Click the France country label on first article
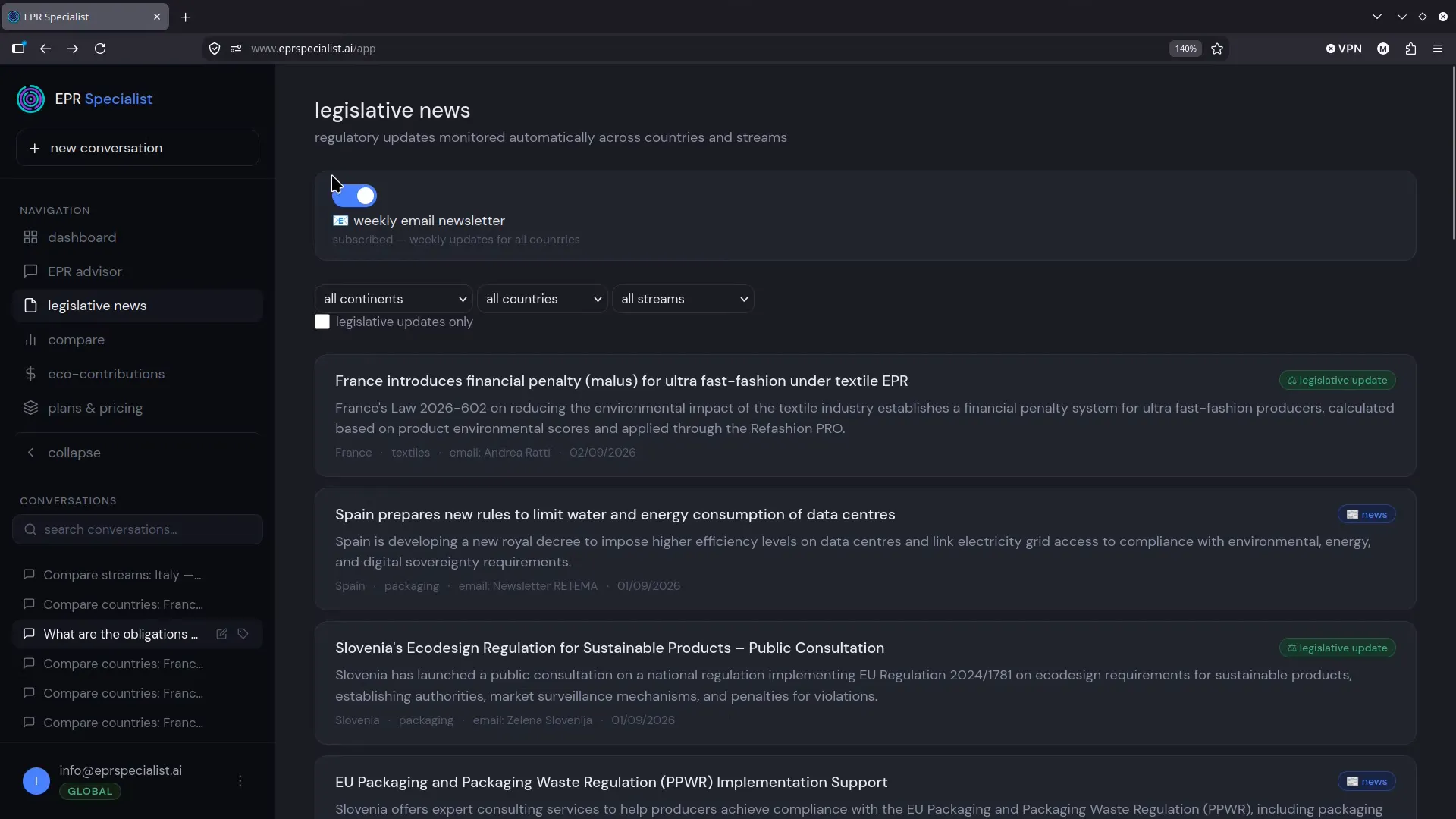The height and width of the screenshot is (819, 1456). (x=353, y=453)
